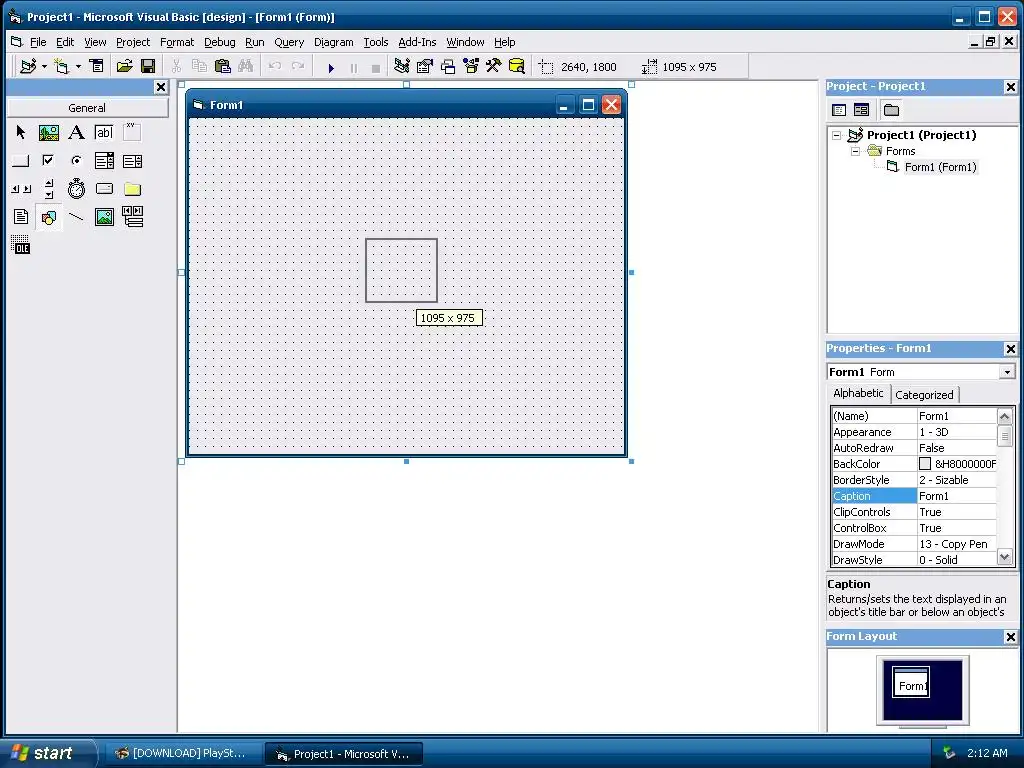Open the Menu Editor from the toolbar
Screen dimensions: 1024x768
(97, 67)
